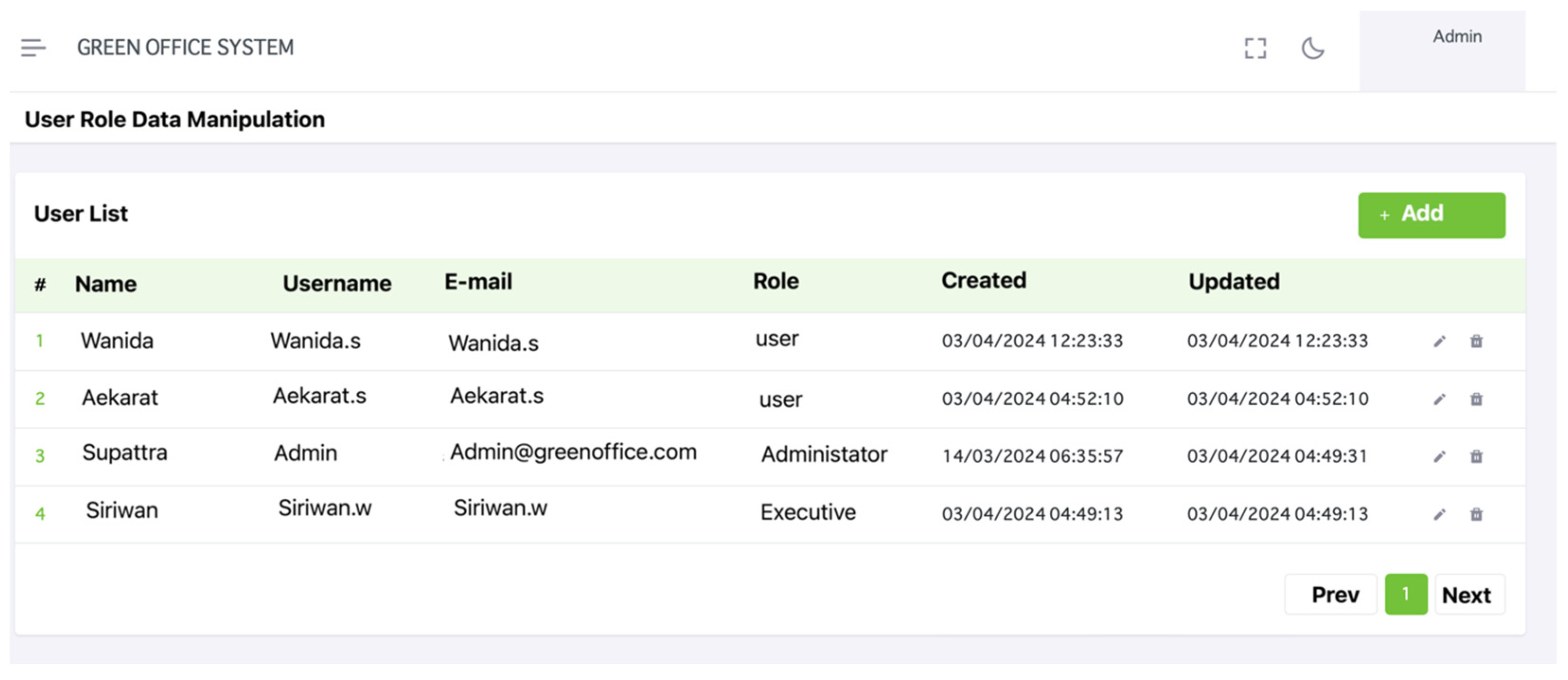Image resolution: width=1568 pixels, height=680 pixels.
Task: Click the GREEN OFFICE SYSTEM title
Action: pyautogui.click(x=185, y=47)
